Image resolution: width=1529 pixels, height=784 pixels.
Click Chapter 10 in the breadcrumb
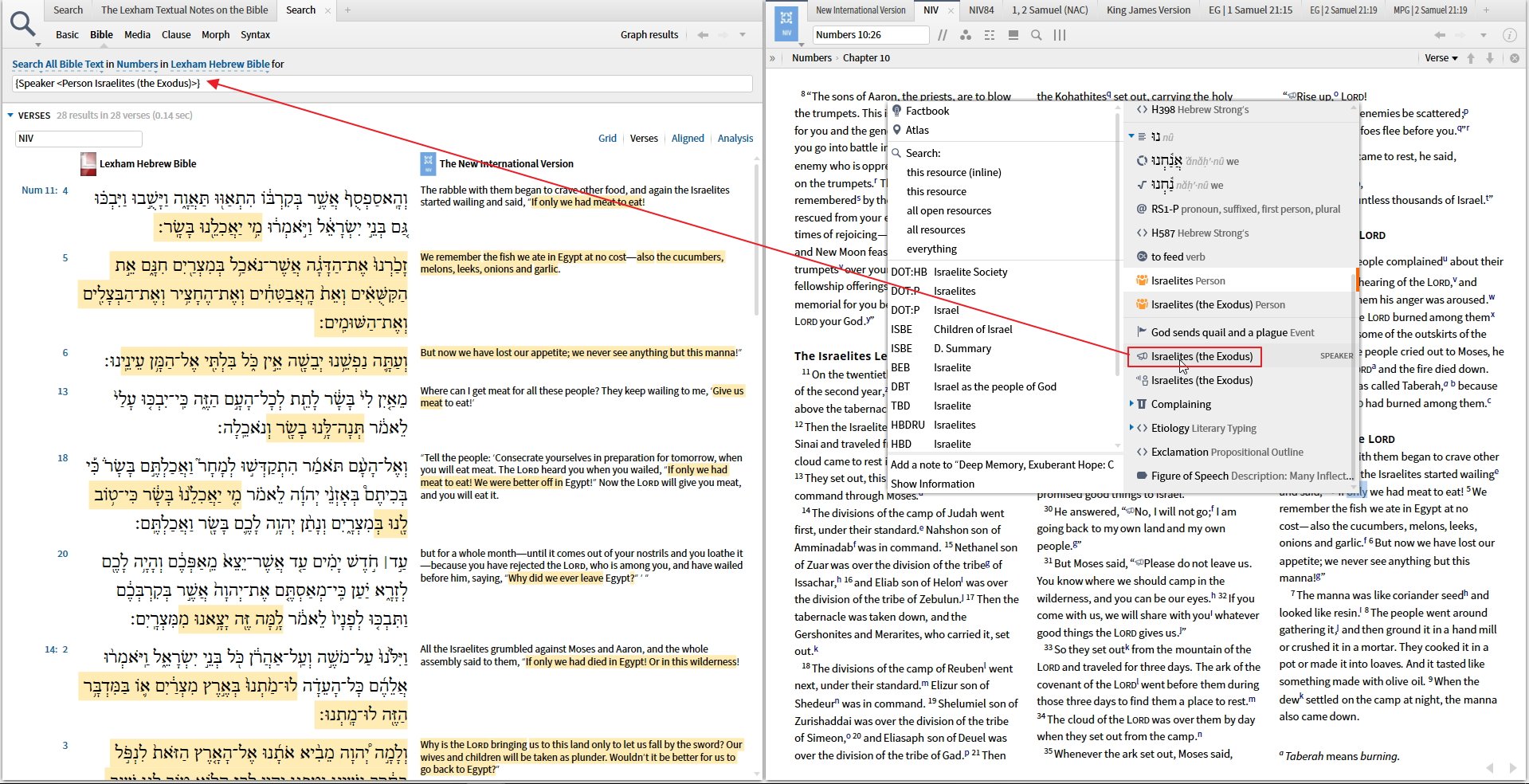(x=866, y=58)
